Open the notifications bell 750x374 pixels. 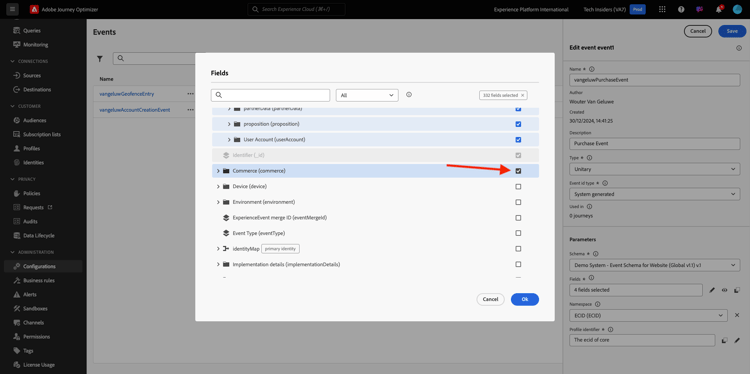pos(718,10)
